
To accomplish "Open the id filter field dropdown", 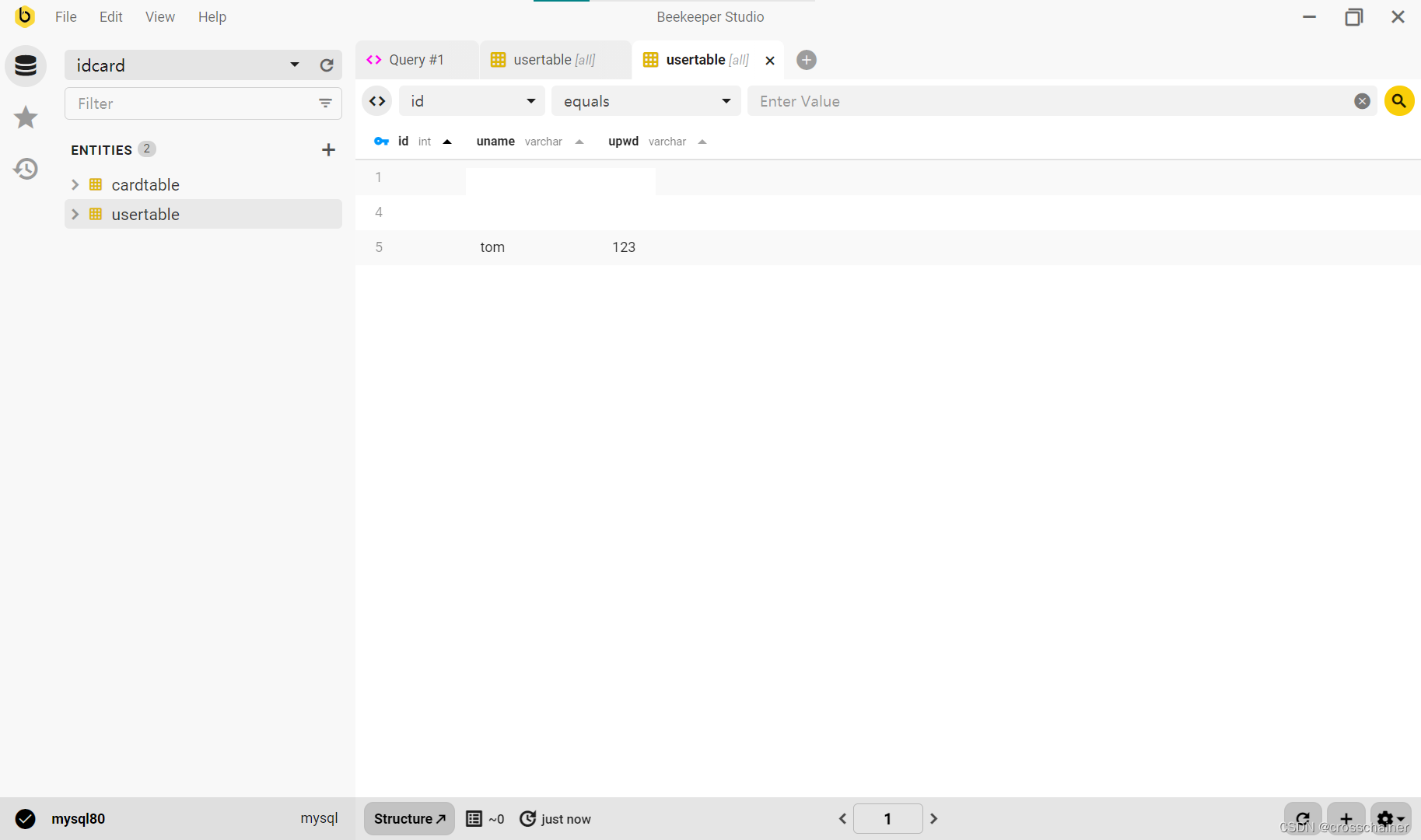I will point(472,101).
